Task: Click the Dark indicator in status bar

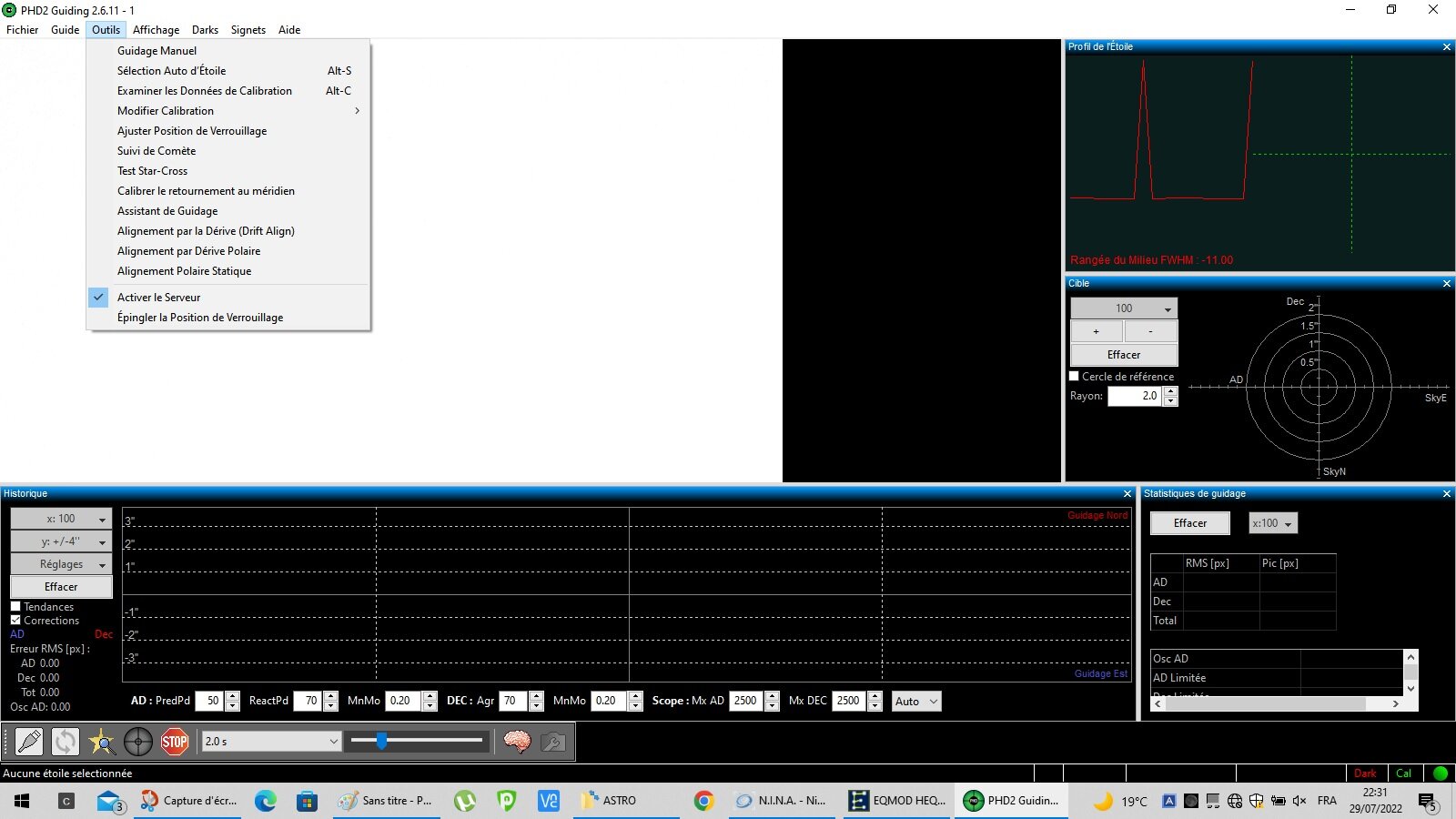Action: (1365, 773)
